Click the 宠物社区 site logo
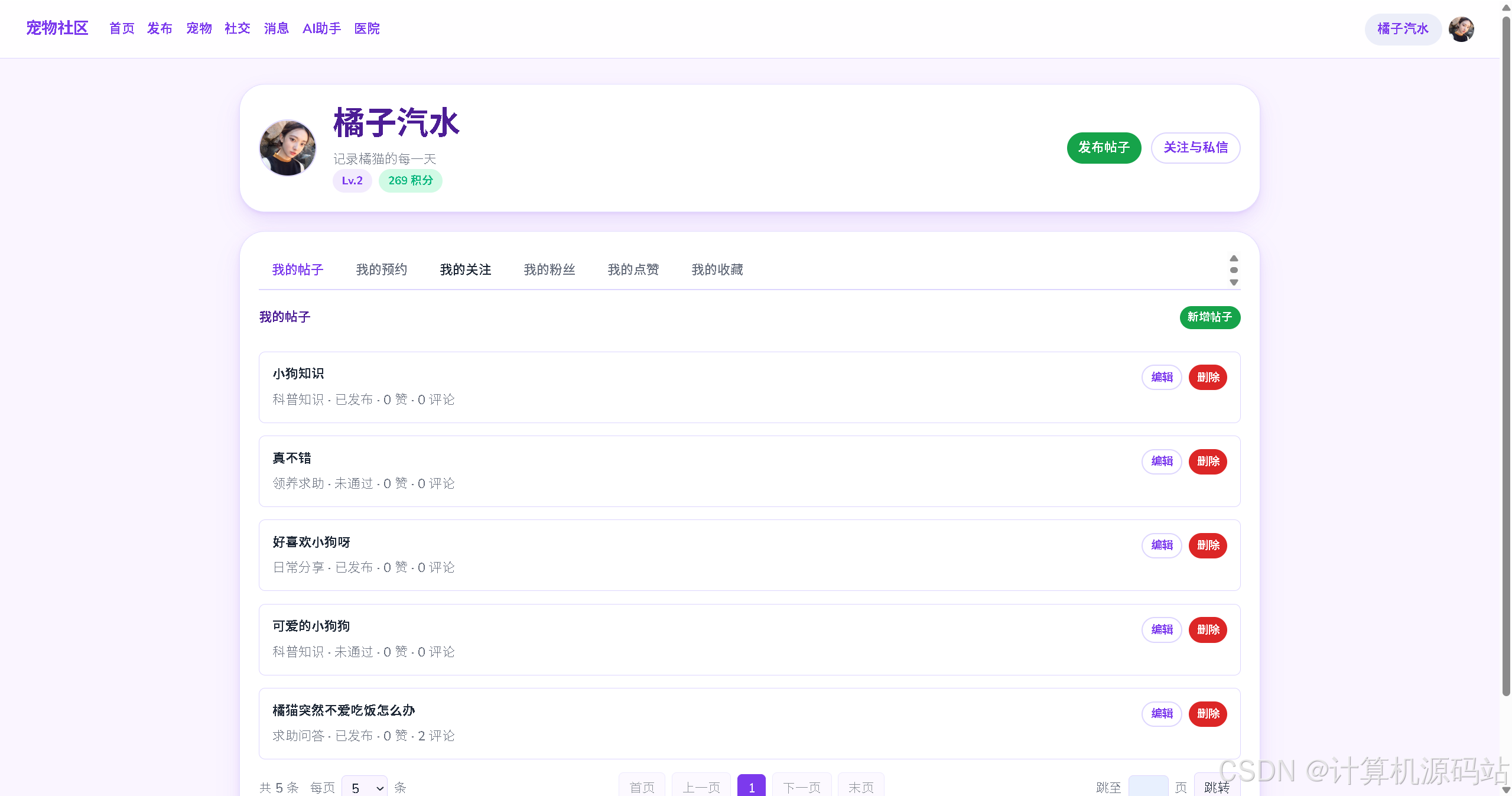This screenshot has width=1512, height=796. click(57, 28)
